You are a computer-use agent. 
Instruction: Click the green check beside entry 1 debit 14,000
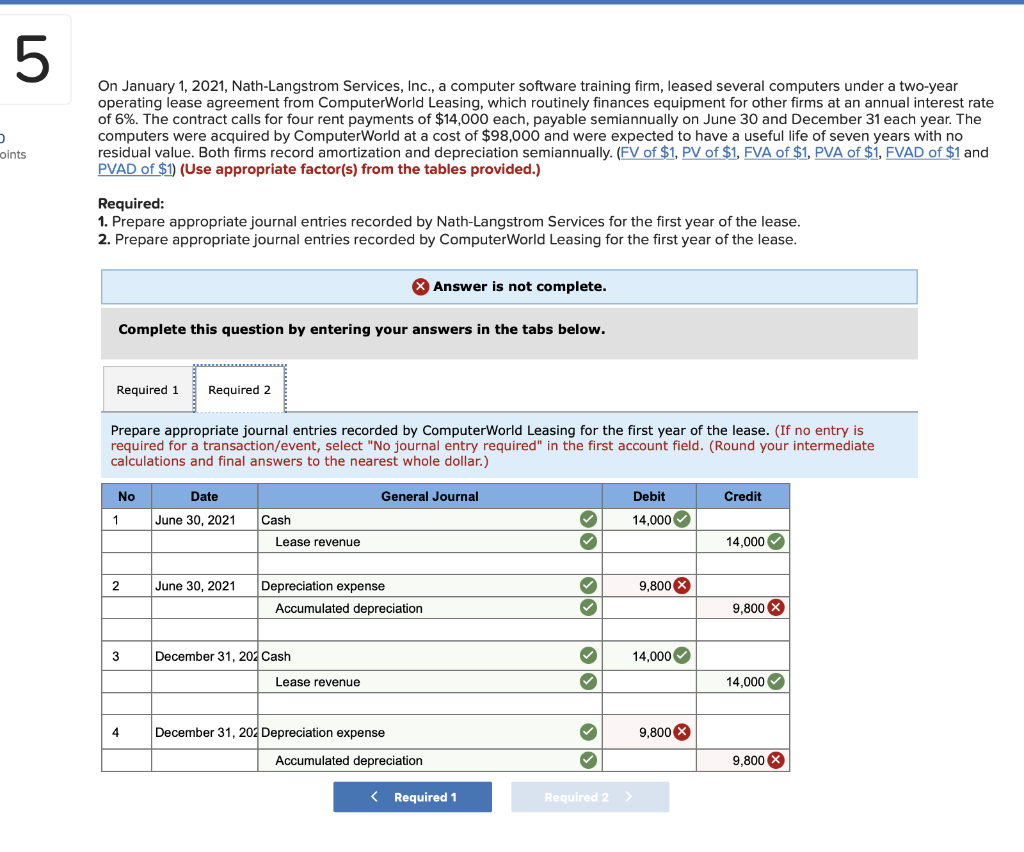click(682, 520)
